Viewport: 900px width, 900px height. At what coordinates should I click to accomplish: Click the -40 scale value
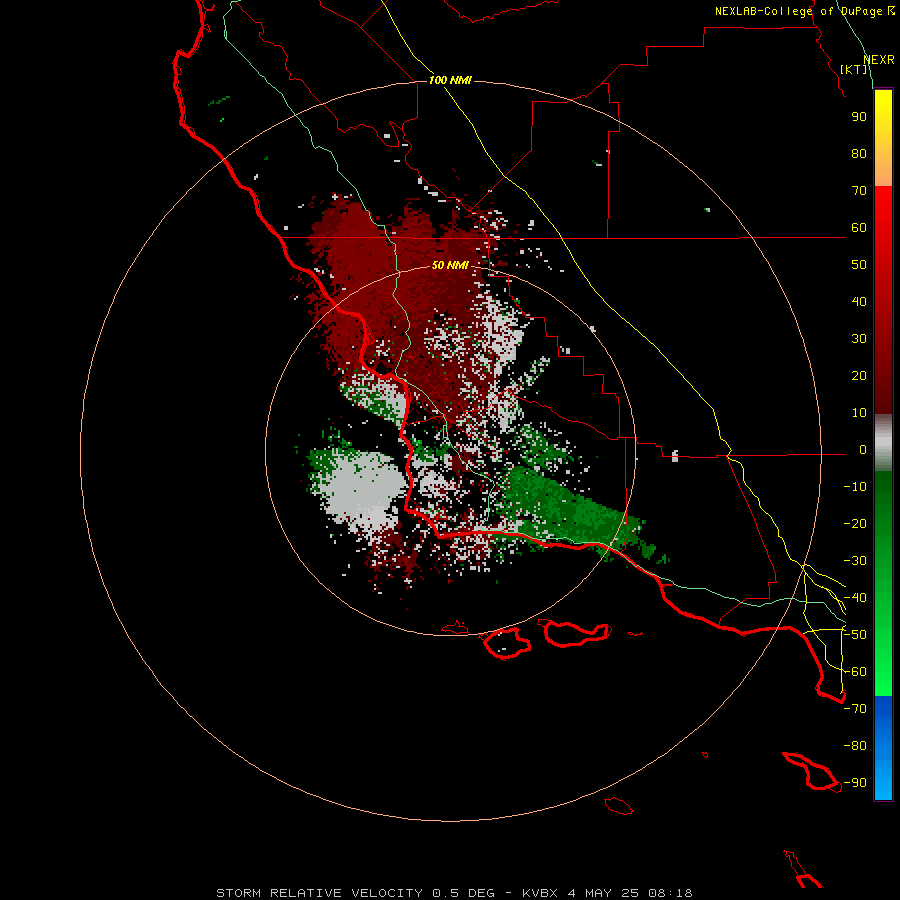point(855,598)
